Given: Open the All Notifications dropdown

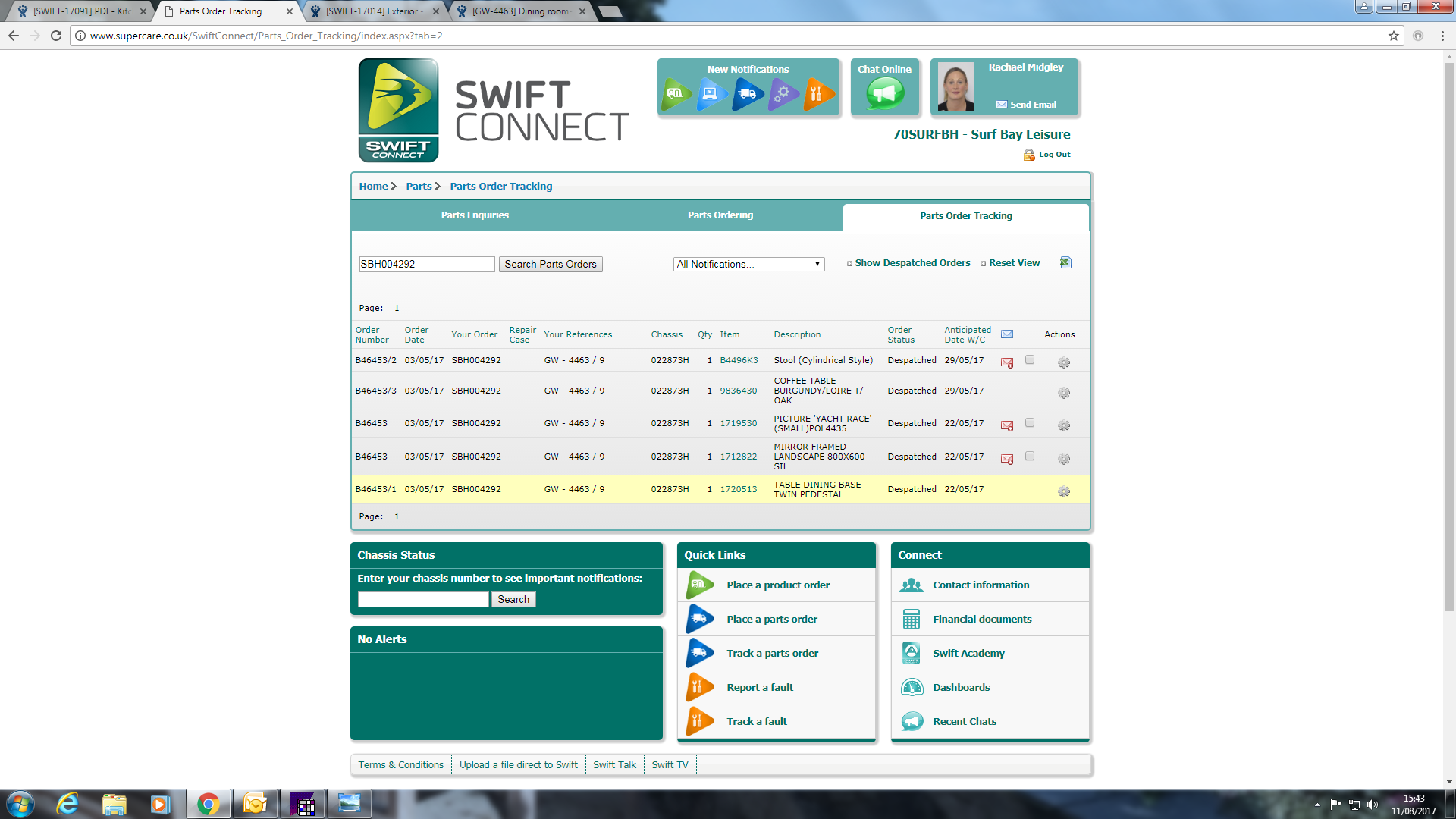Looking at the screenshot, I should pyautogui.click(x=748, y=264).
